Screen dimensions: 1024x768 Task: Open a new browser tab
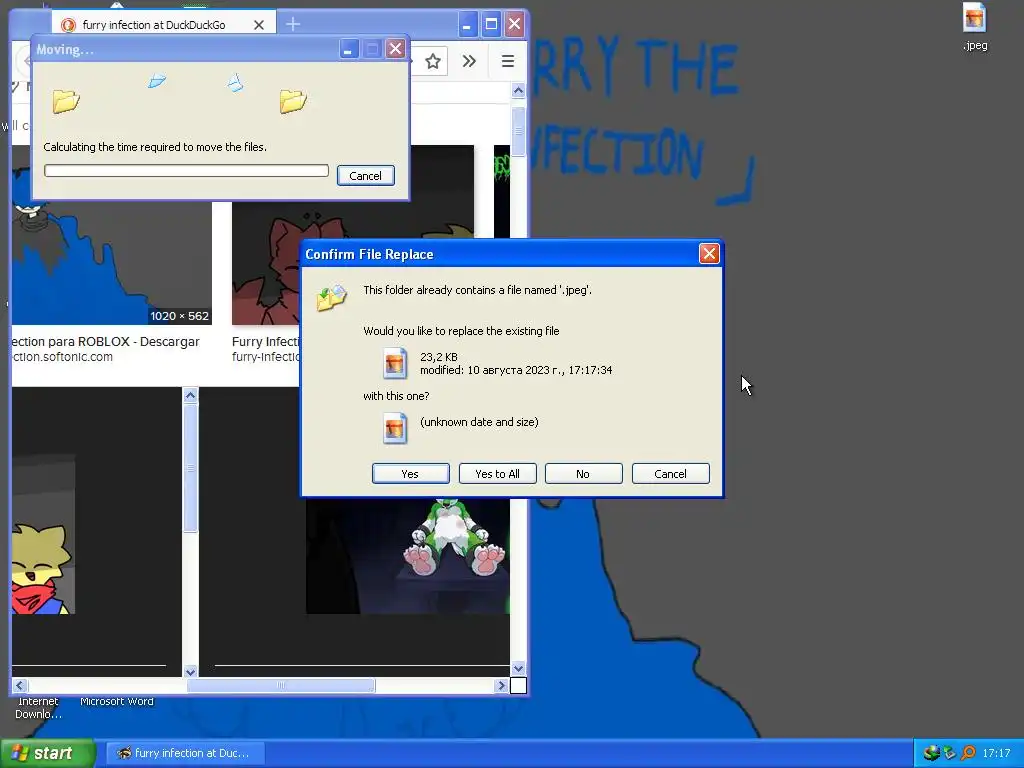(293, 24)
